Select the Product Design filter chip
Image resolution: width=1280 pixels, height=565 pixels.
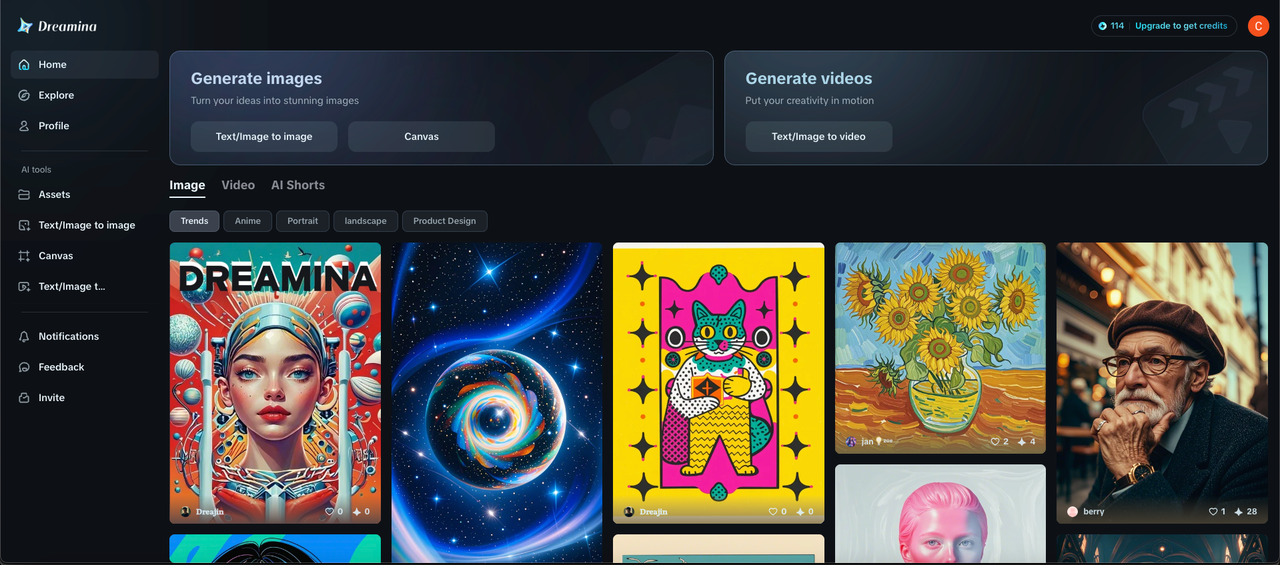point(445,221)
